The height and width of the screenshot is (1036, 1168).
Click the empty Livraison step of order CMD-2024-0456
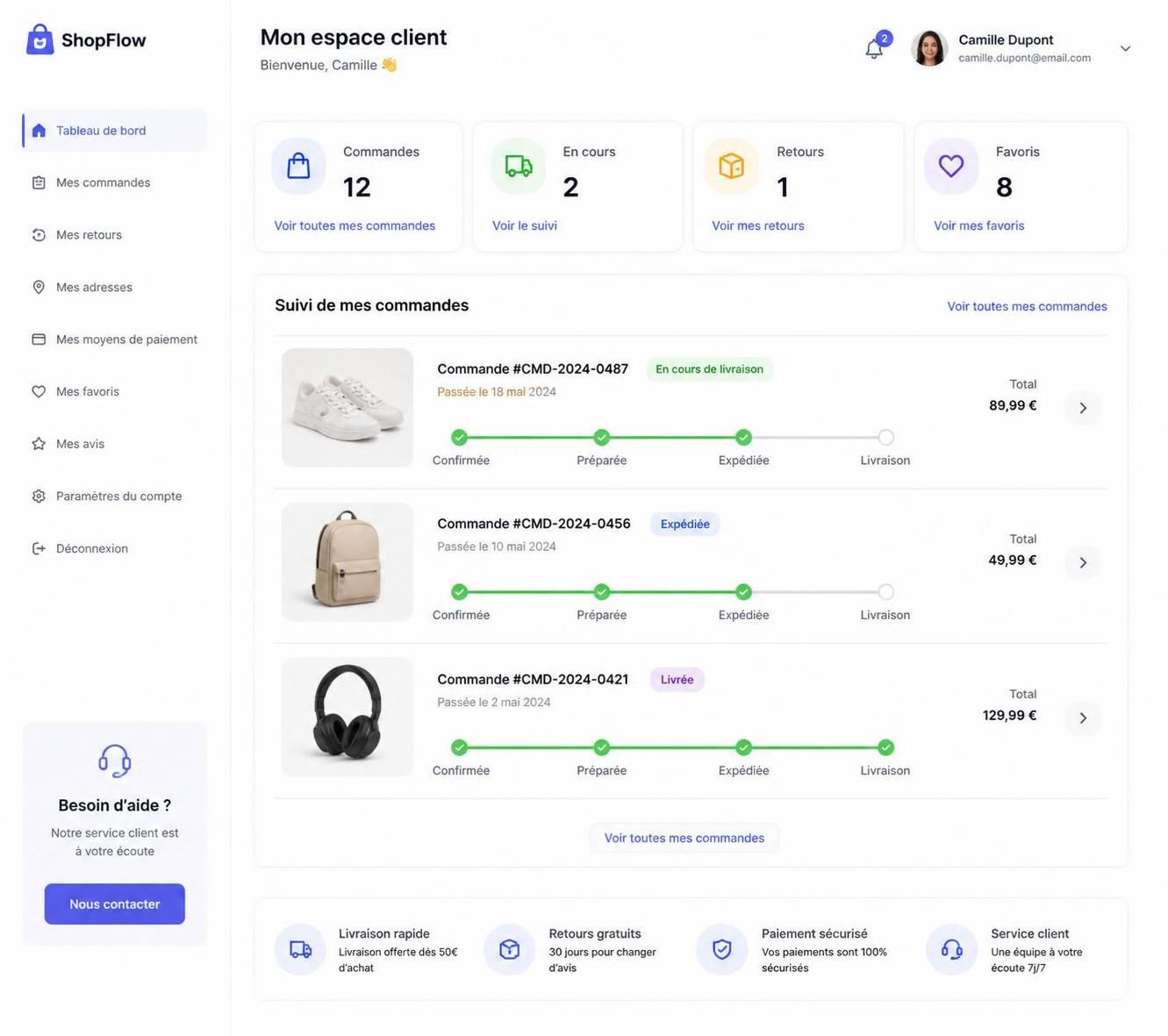point(885,592)
